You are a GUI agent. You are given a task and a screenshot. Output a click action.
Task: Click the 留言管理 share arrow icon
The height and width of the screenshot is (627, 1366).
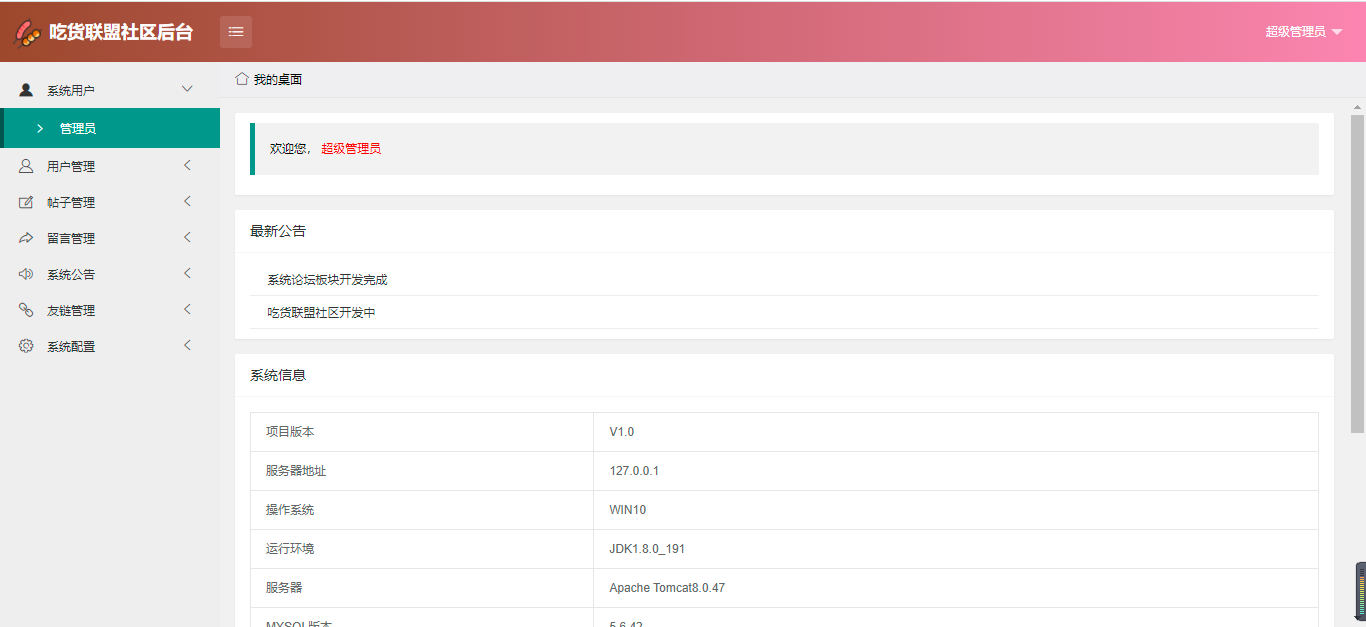click(26, 238)
